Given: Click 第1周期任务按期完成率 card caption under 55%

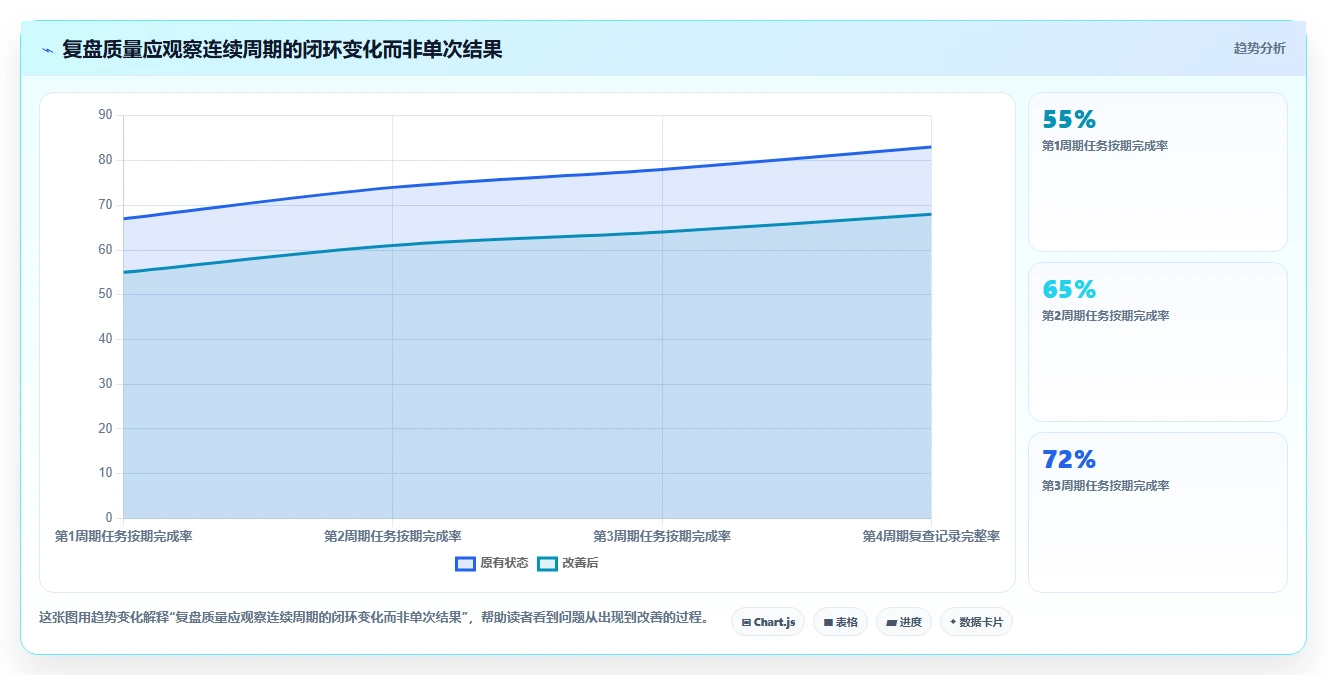Looking at the screenshot, I should click(x=1105, y=146).
